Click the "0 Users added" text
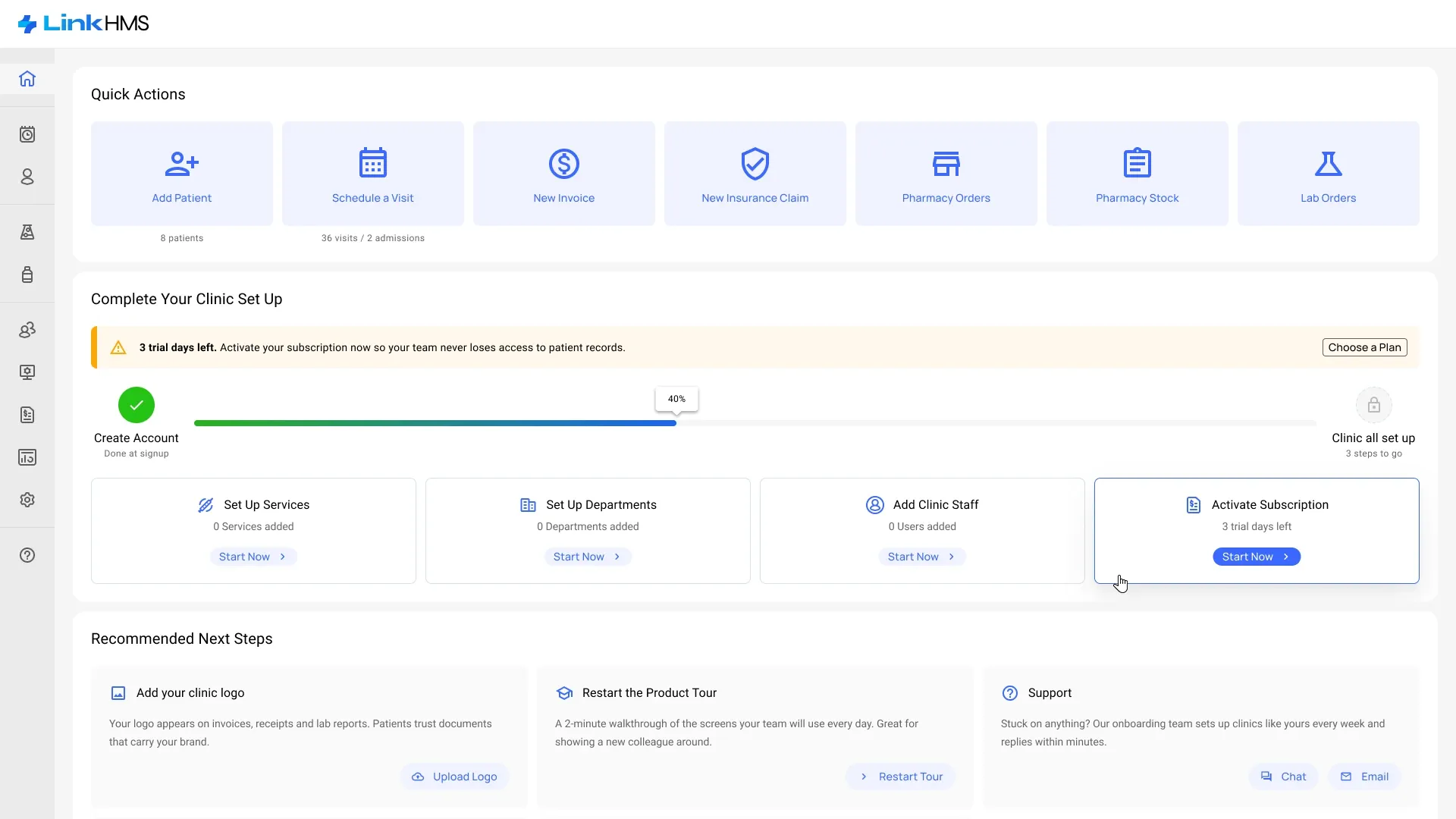The height and width of the screenshot is (819, 1456). 922,526
